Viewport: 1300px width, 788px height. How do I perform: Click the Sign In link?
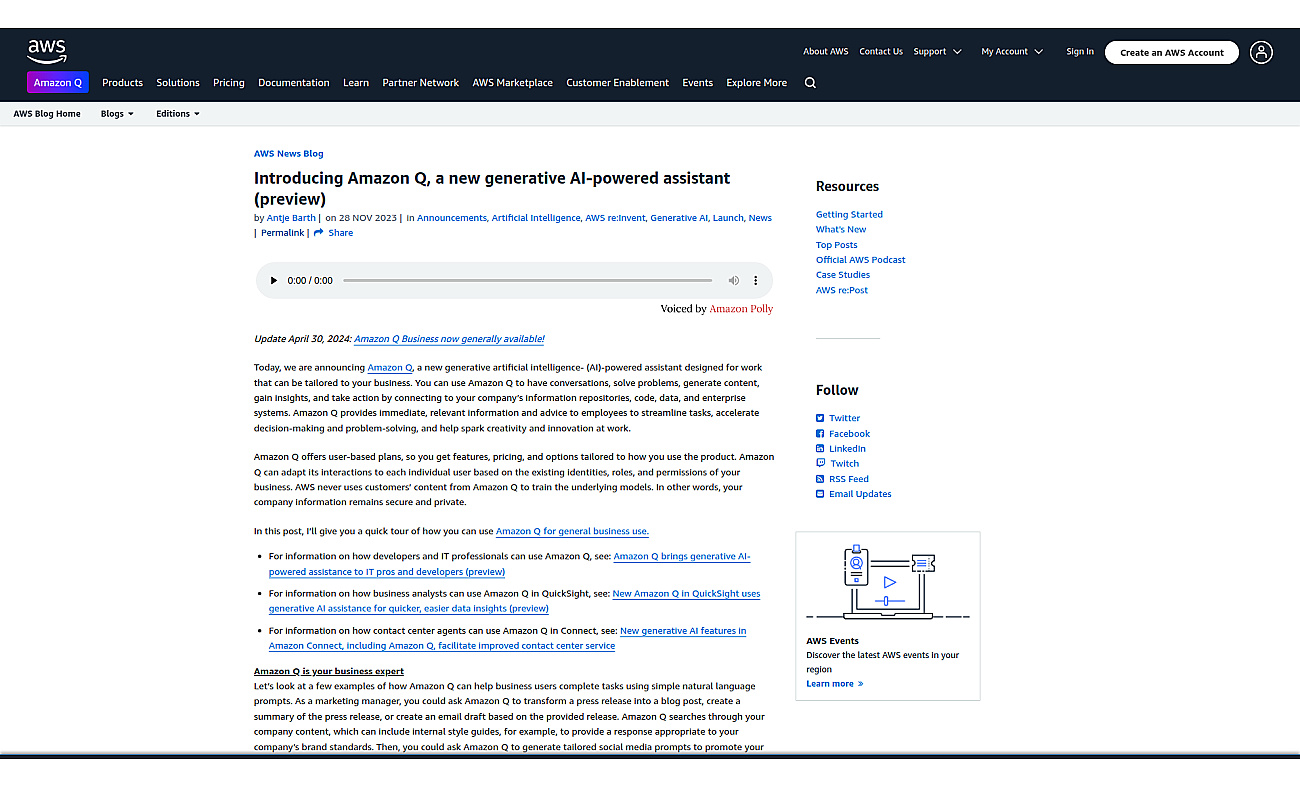(x=1080, y=52)
